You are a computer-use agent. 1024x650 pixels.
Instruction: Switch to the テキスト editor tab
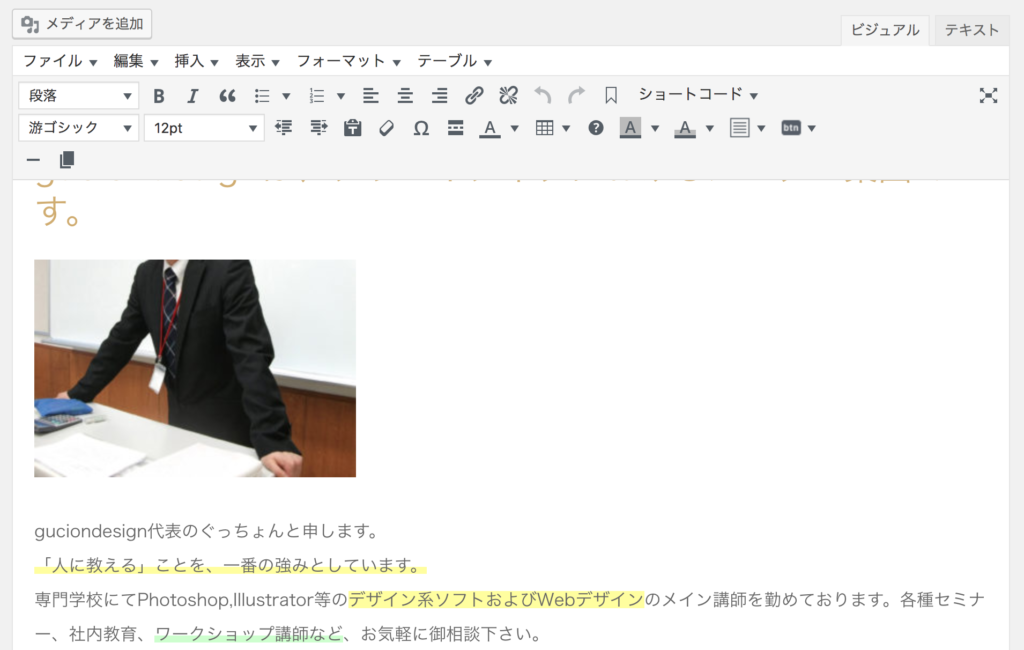click(971, 30)
